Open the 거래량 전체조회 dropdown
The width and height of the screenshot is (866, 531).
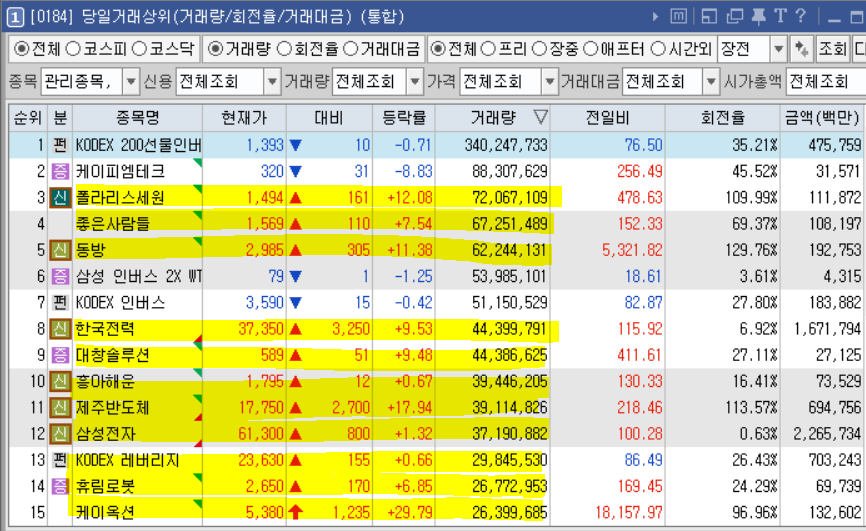(415, 82)
